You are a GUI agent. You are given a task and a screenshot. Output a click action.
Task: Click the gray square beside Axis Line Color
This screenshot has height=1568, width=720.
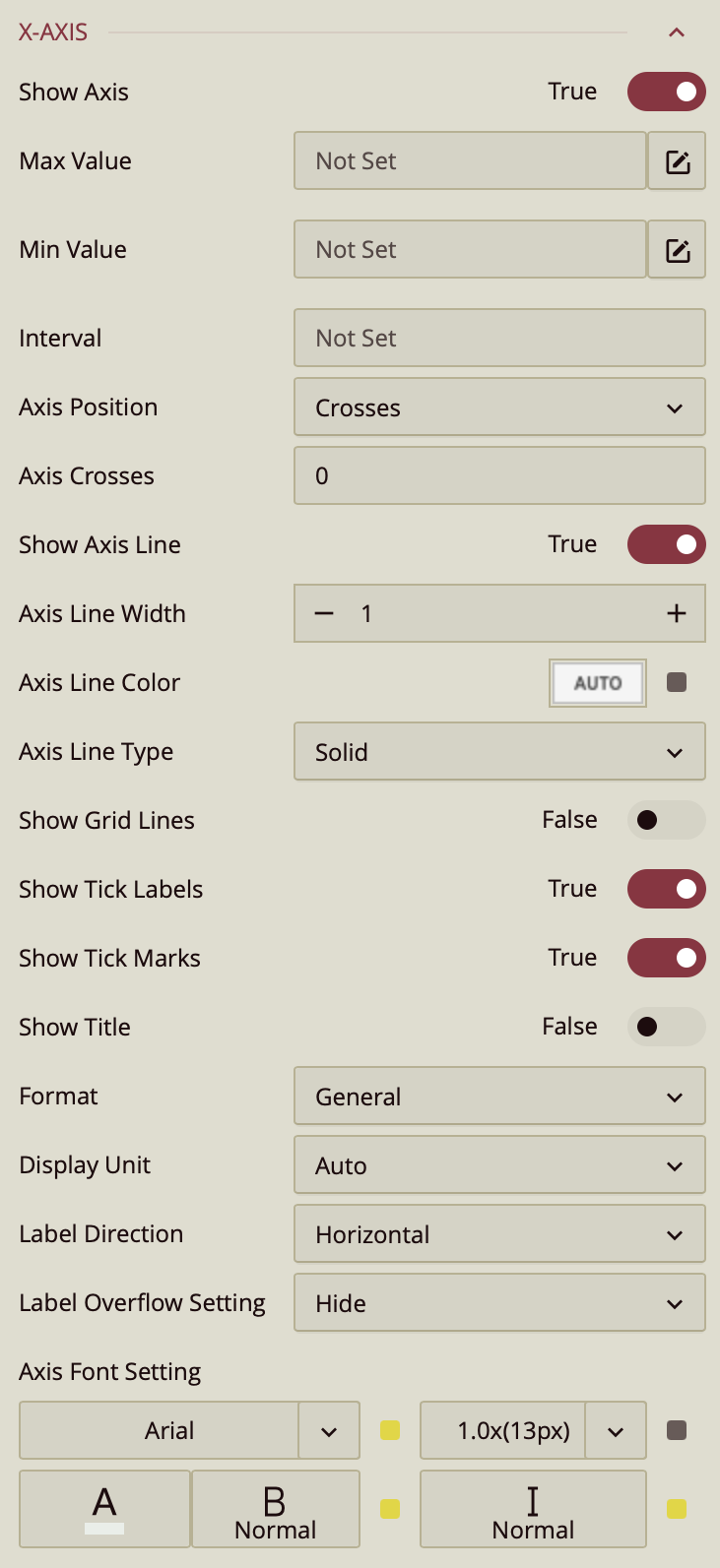coord(677,682)
